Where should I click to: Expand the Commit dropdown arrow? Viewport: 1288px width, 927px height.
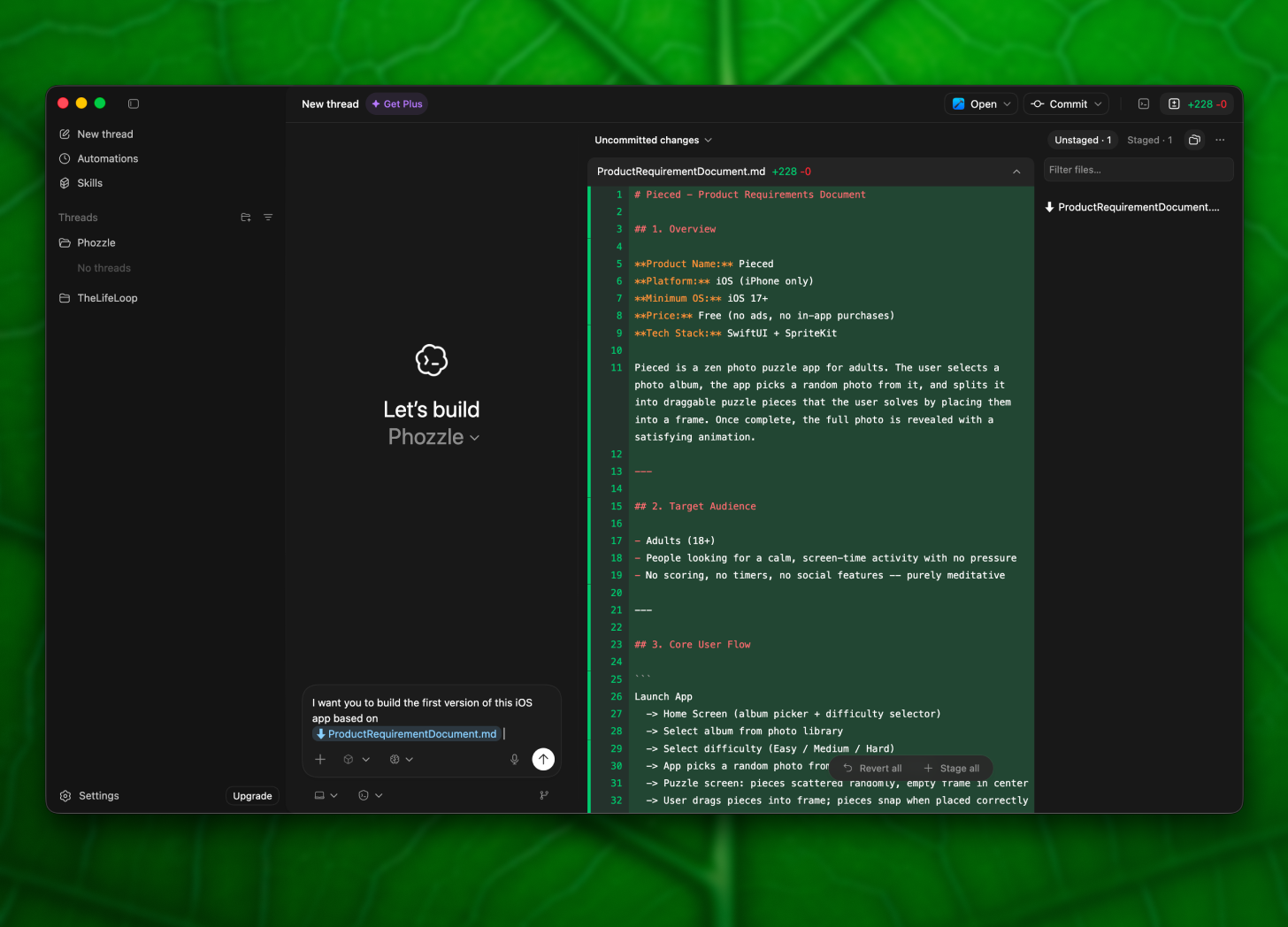[1099, 104]
